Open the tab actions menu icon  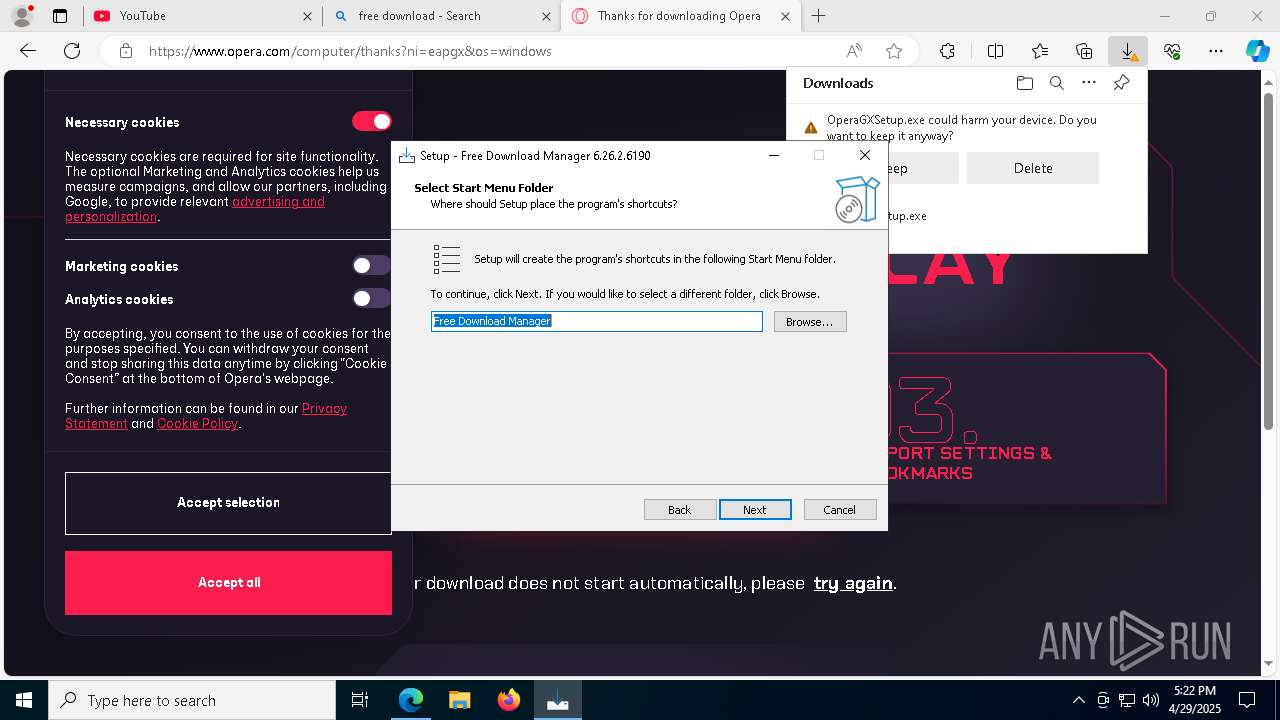pyautogui.click(x=60, y=16)
